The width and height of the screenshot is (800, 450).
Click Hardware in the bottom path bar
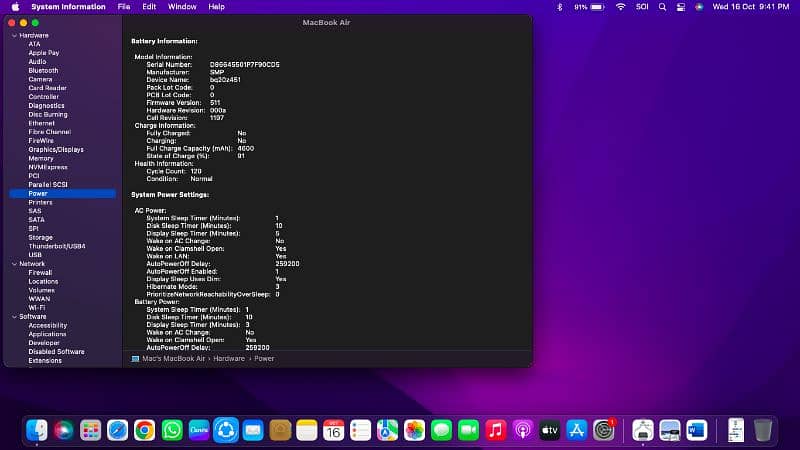tap(228, 358)
